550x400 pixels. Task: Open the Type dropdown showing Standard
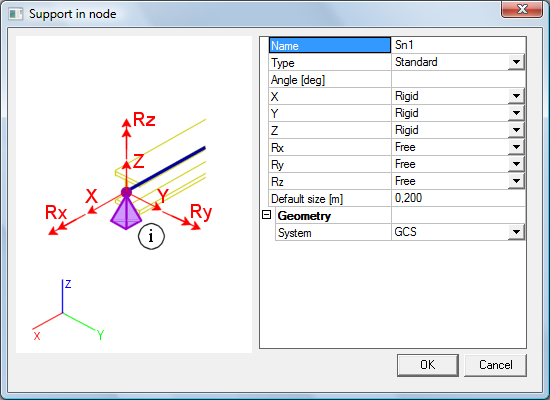(x=516, y=62)
